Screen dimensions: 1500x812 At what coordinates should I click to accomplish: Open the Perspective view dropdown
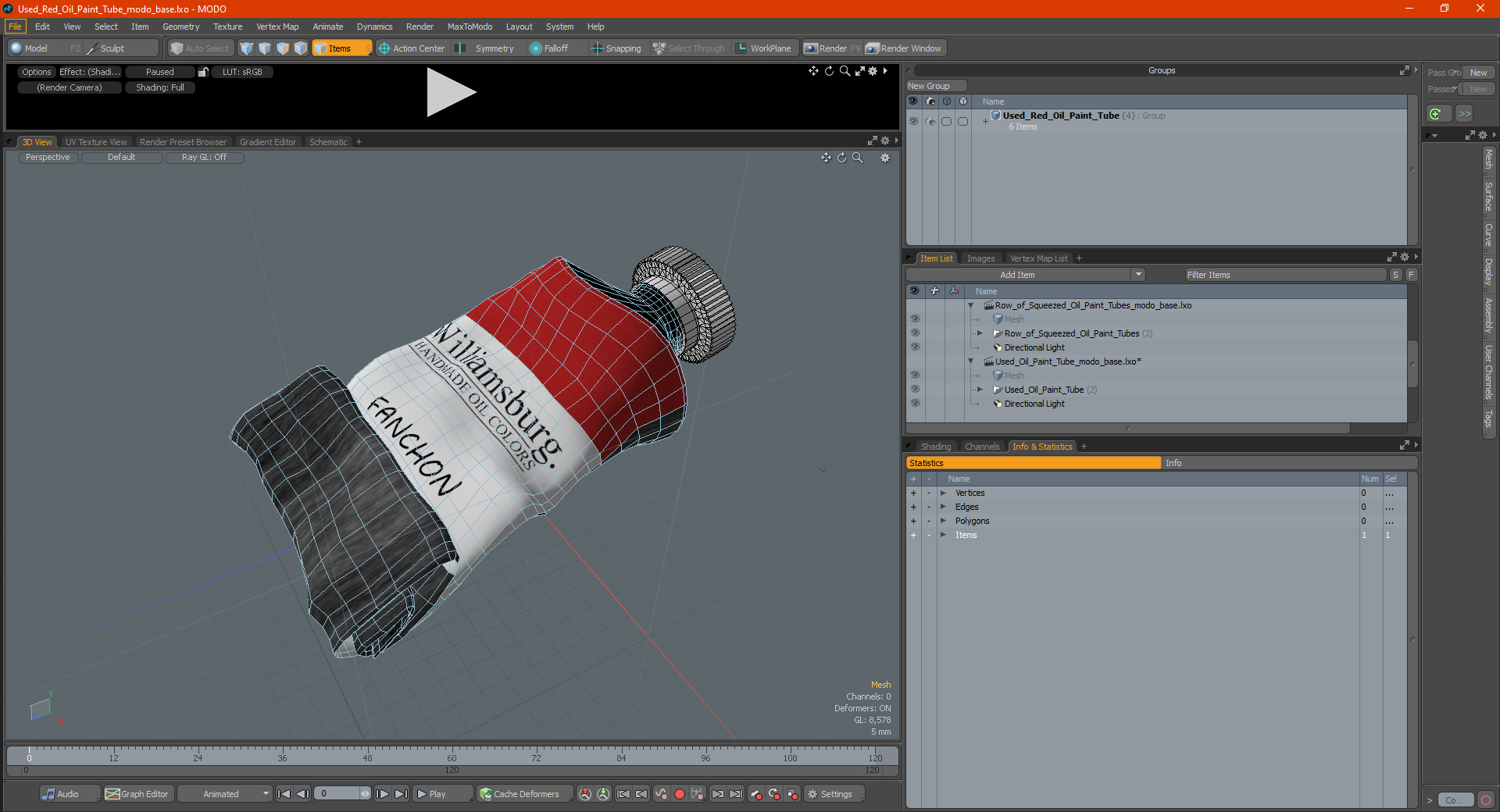click(x=48, y=157)
